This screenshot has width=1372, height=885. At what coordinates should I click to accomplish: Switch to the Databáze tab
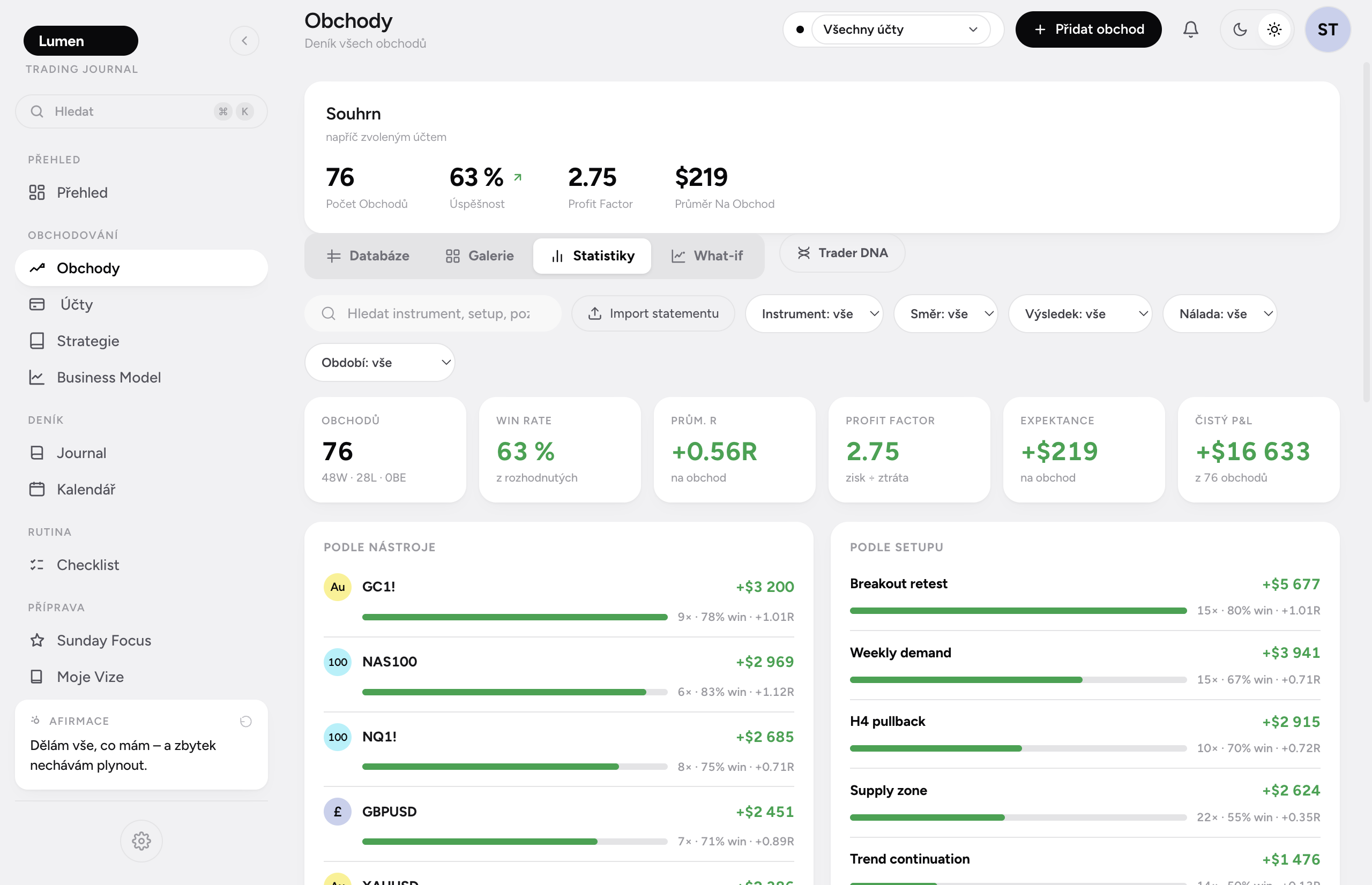368,256
